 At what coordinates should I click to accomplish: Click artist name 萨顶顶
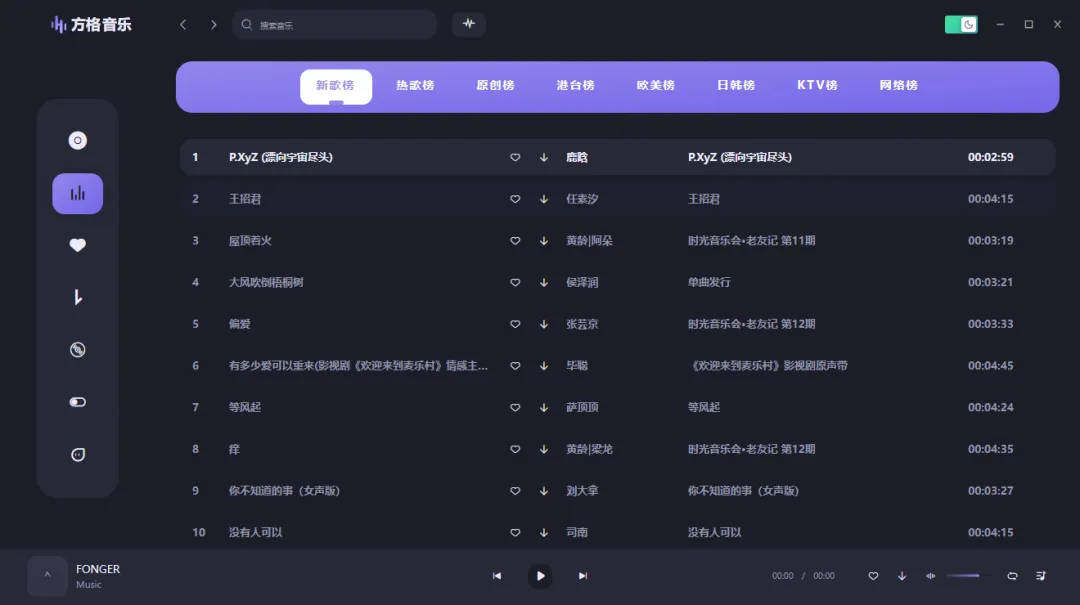tap(582, 407)
